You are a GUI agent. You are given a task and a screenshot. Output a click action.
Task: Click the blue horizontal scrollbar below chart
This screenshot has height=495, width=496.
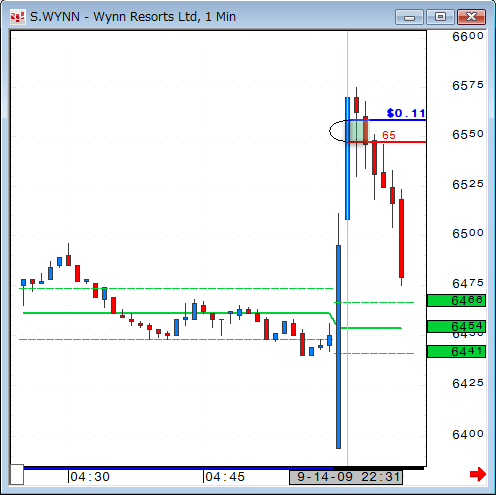point(178,468)
